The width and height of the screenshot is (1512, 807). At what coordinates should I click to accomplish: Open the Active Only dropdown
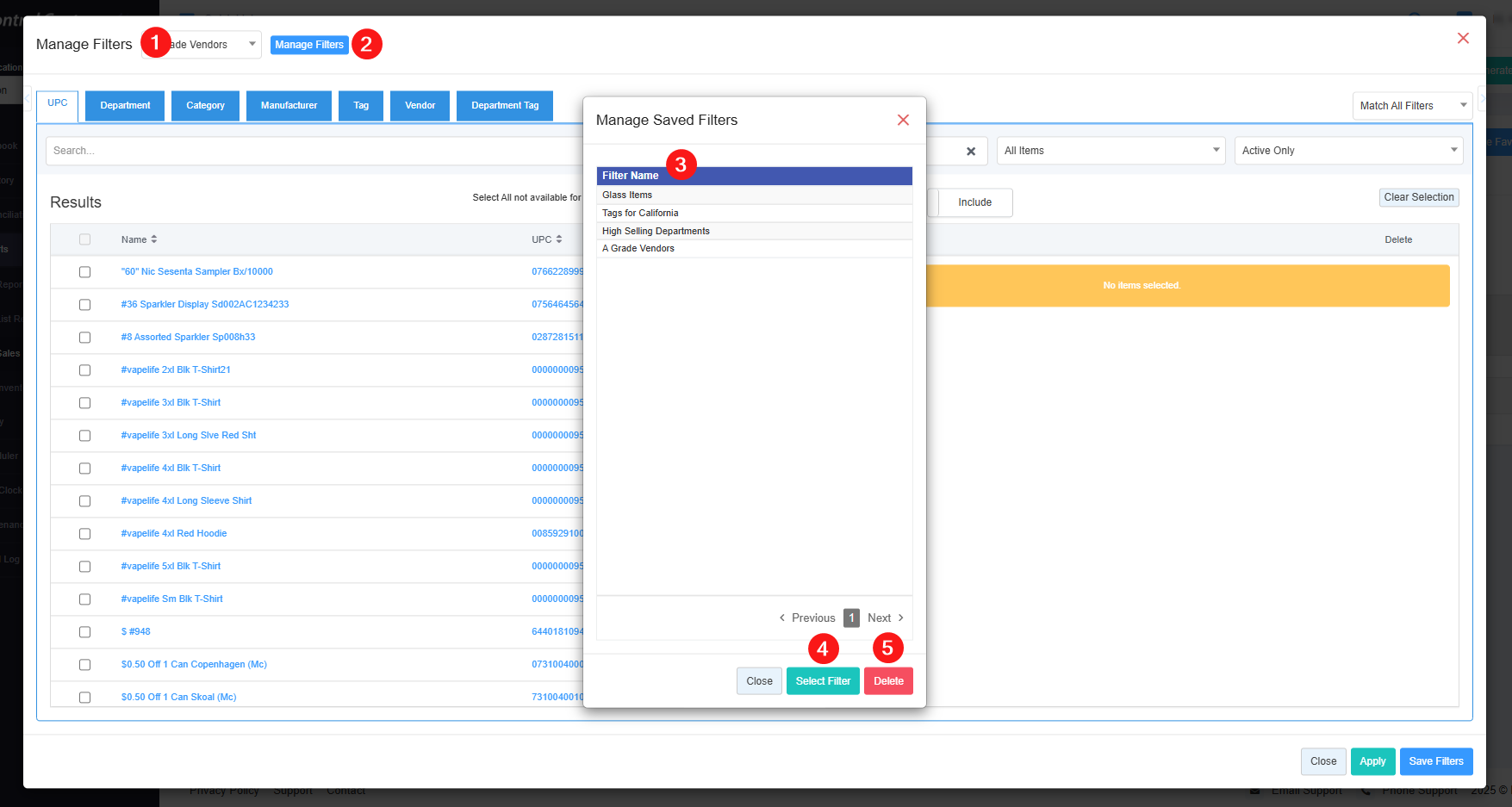1348,151
